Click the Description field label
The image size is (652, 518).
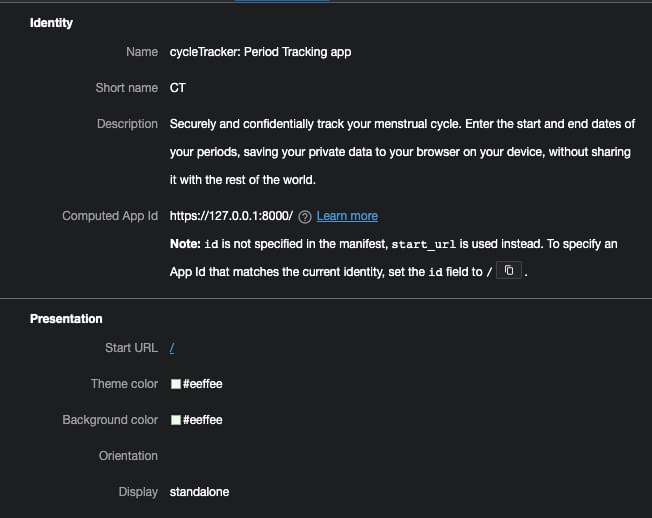(x=127, y=124)
